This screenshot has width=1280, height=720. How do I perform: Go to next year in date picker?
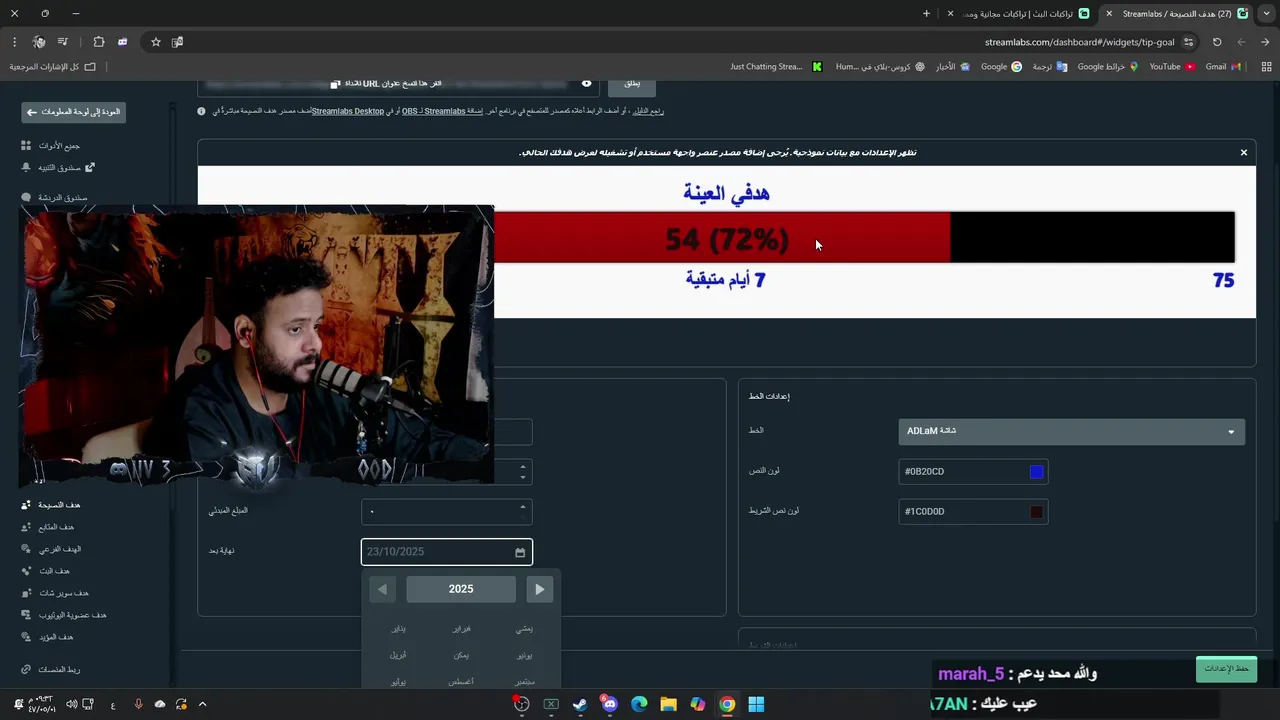tap(540, 589)
